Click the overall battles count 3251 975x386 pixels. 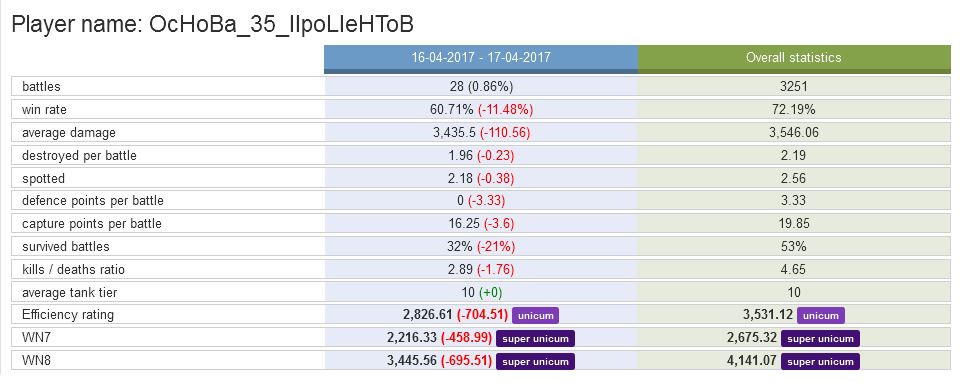pyautogui.click(x=794, y=86)
